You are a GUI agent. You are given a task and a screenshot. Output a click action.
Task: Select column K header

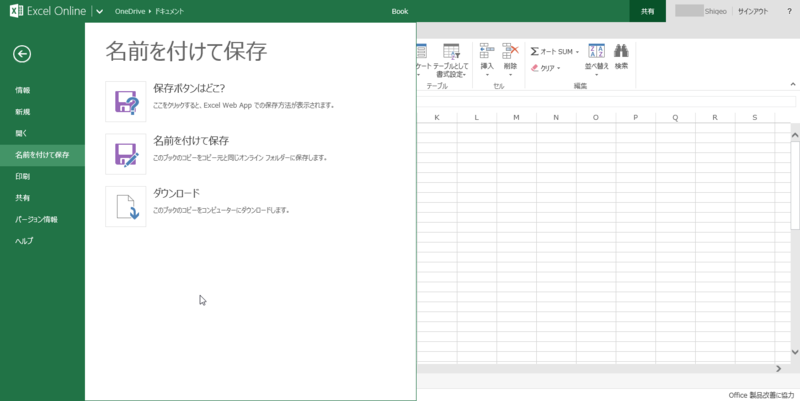click(437, 117)
